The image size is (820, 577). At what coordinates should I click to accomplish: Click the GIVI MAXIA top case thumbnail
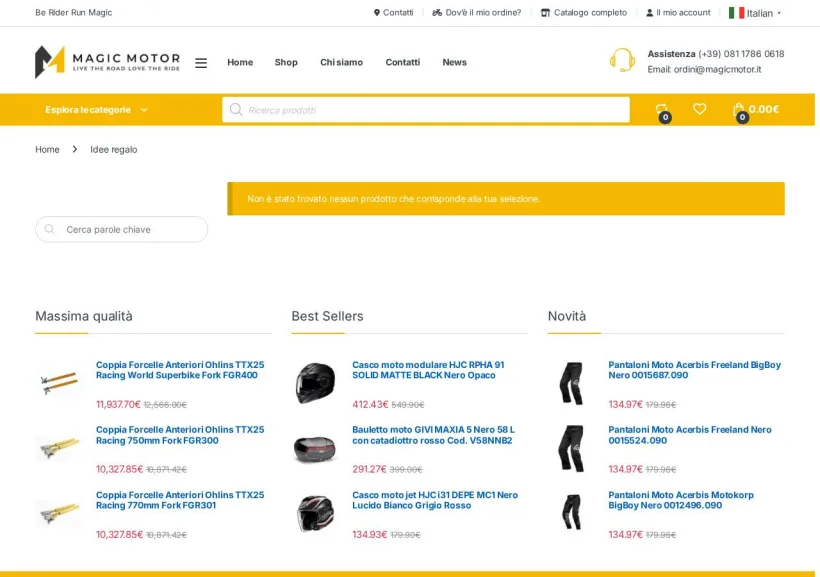point(315,448)
